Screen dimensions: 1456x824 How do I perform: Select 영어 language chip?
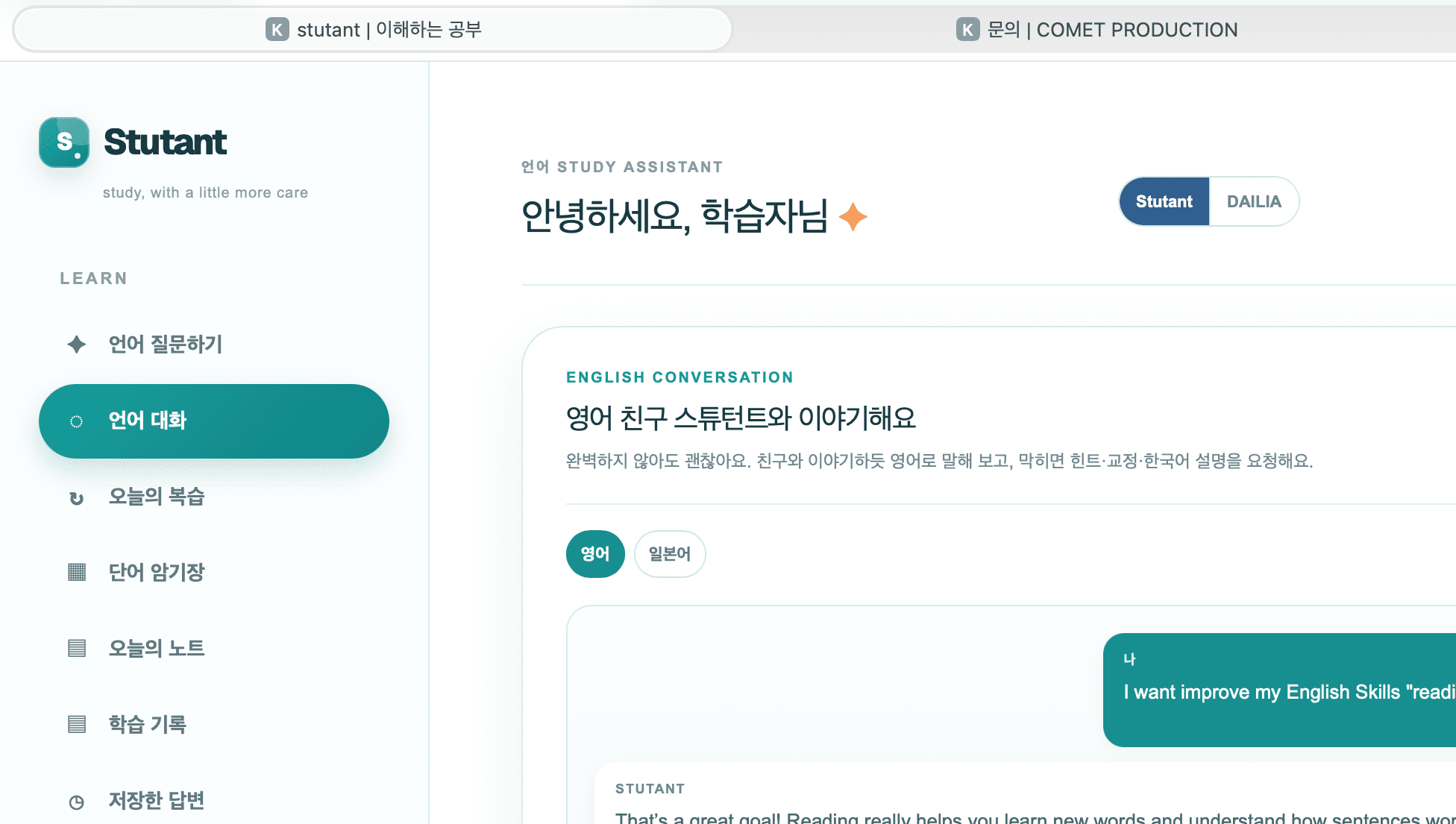pos(595,554)
